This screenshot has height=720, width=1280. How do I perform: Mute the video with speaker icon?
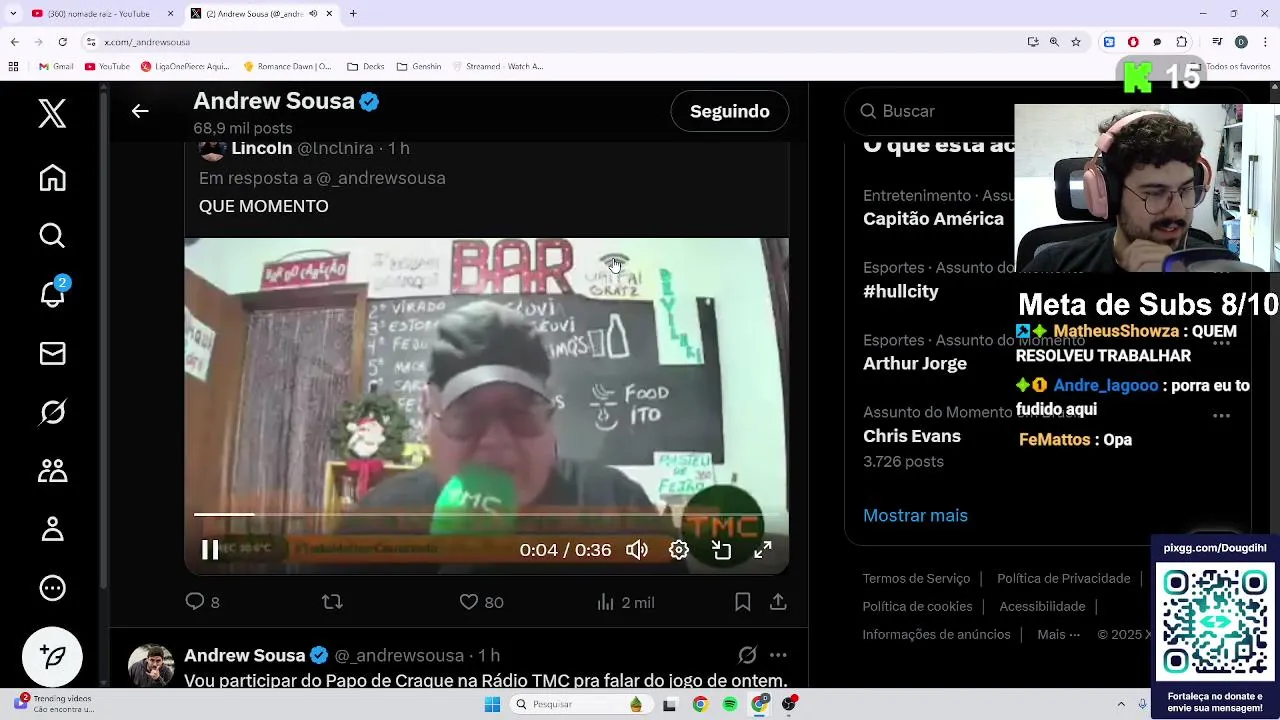[x=637, y=550]
